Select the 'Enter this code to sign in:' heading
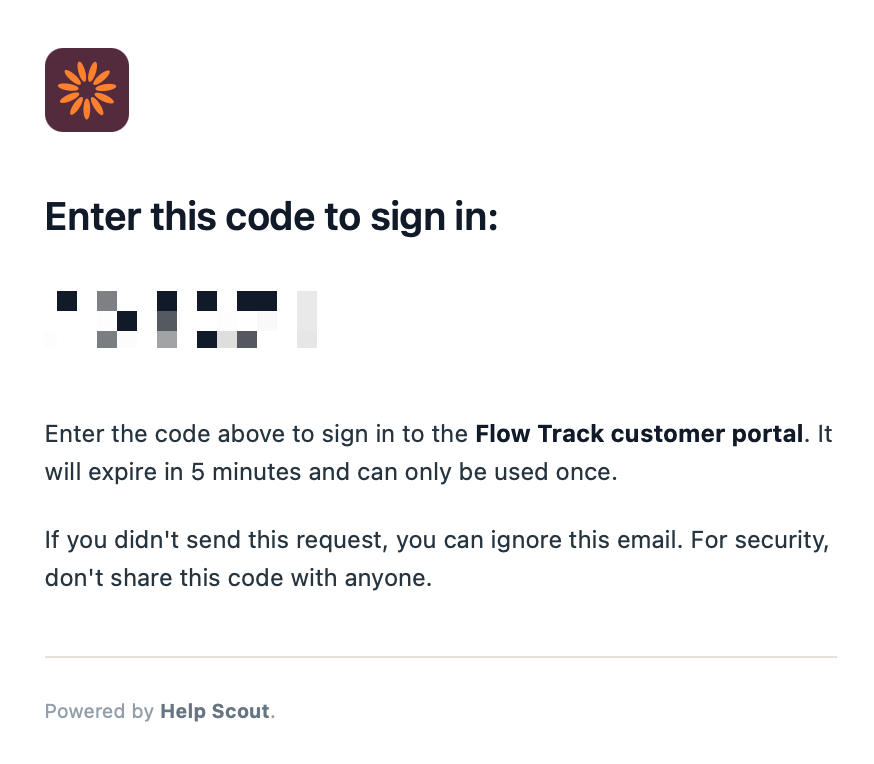Screen dimensions: 874x764 click(x=271, y=217)
